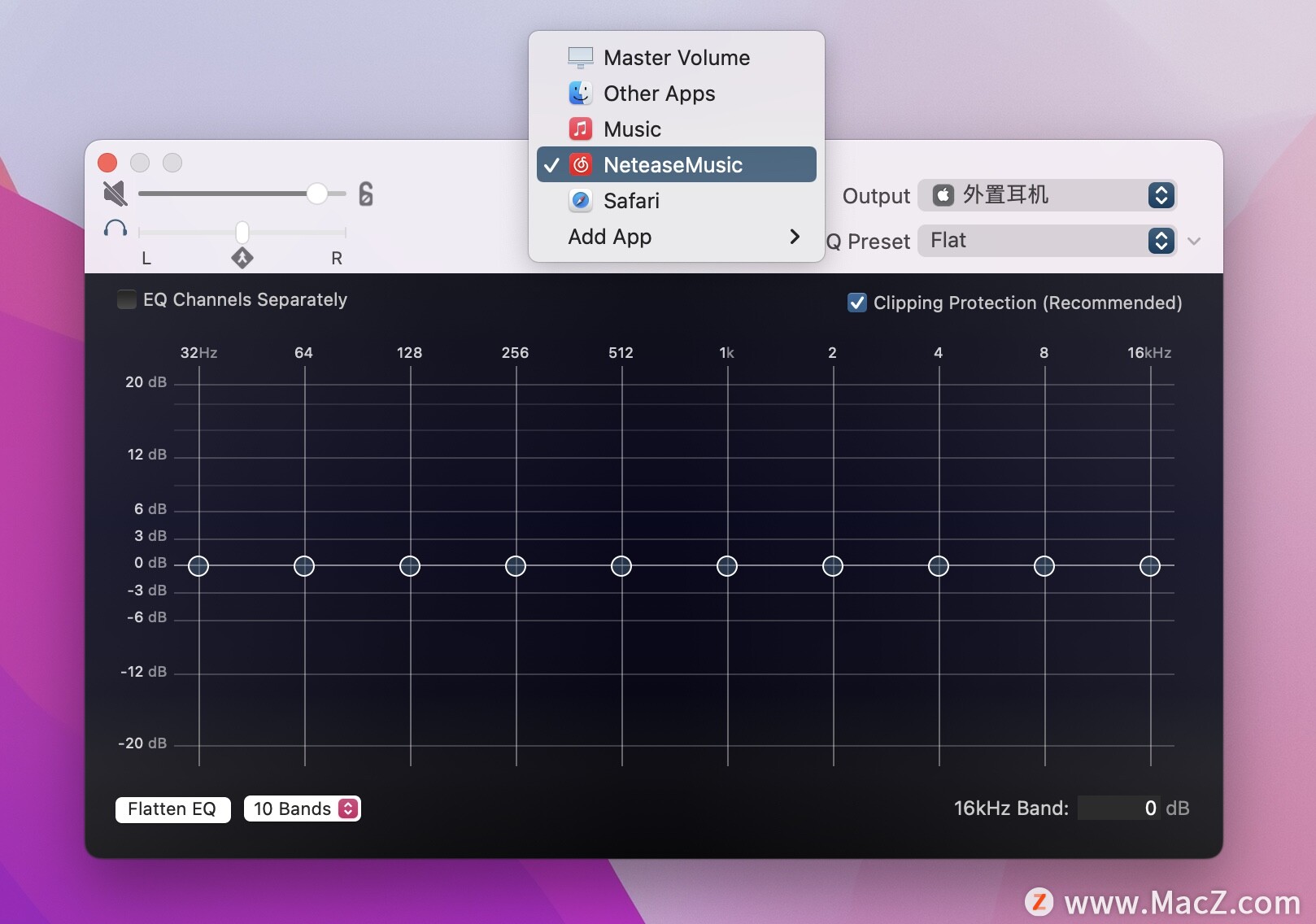This screenshot has height=924, width=1316.
Task: Click the center balance diamond icon
Action: [242, 259]
